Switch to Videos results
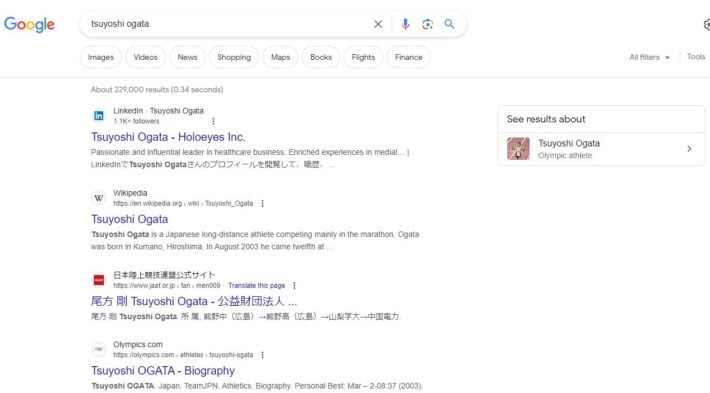Image resolution: width=710 pixels, height=393 pixels. [145, 57]
